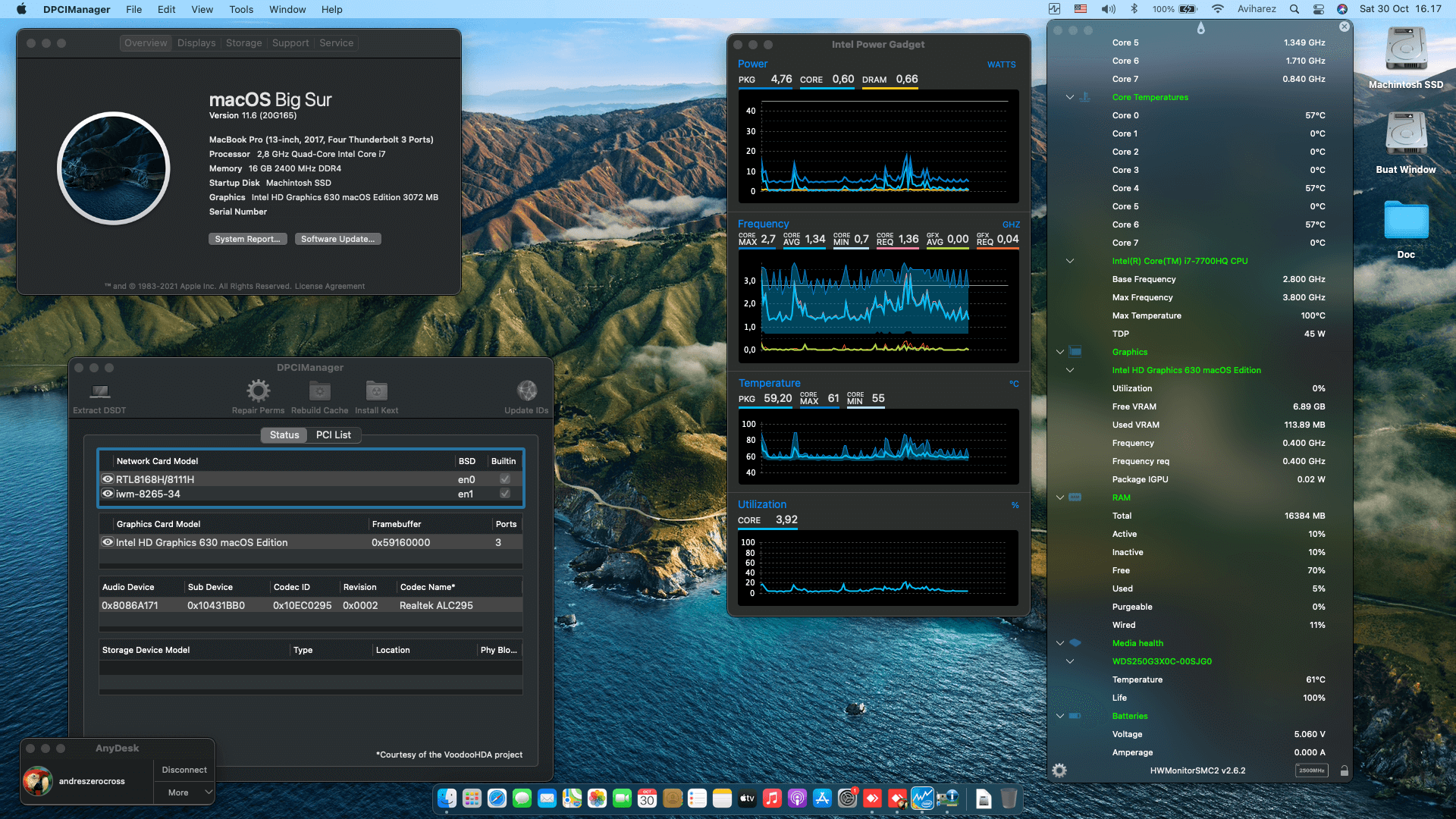Open App Store from the Dock
This screenshot has width=1456, height=819.
[x=822, y=798]
